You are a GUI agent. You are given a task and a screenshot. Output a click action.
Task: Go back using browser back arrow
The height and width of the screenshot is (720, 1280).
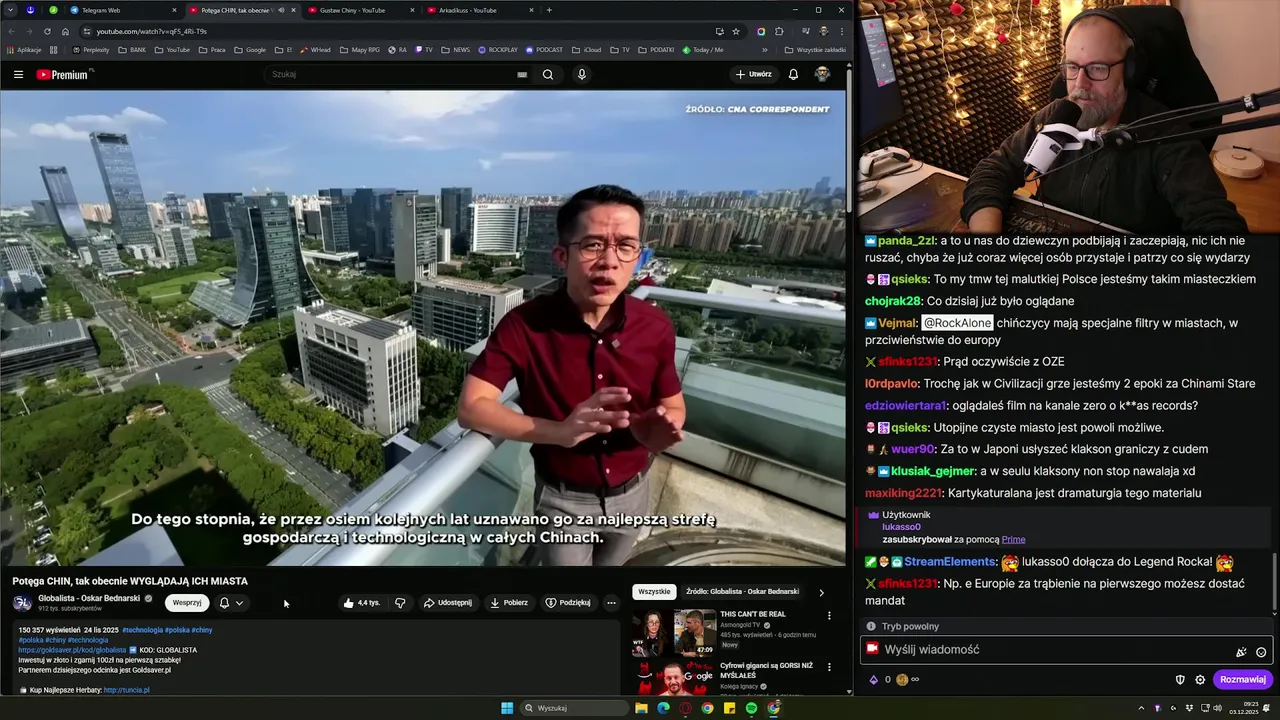[x=12, y=31]
